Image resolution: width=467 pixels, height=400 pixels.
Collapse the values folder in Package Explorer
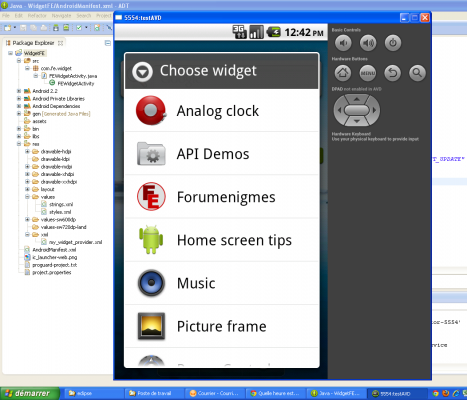point(27,197)
